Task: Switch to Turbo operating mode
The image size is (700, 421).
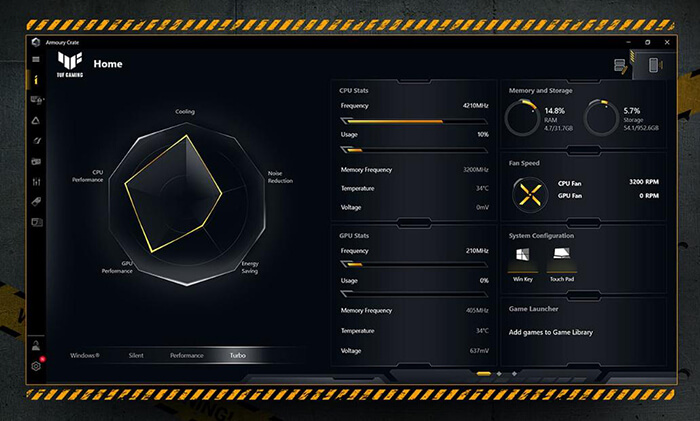Action: (237, 355)
